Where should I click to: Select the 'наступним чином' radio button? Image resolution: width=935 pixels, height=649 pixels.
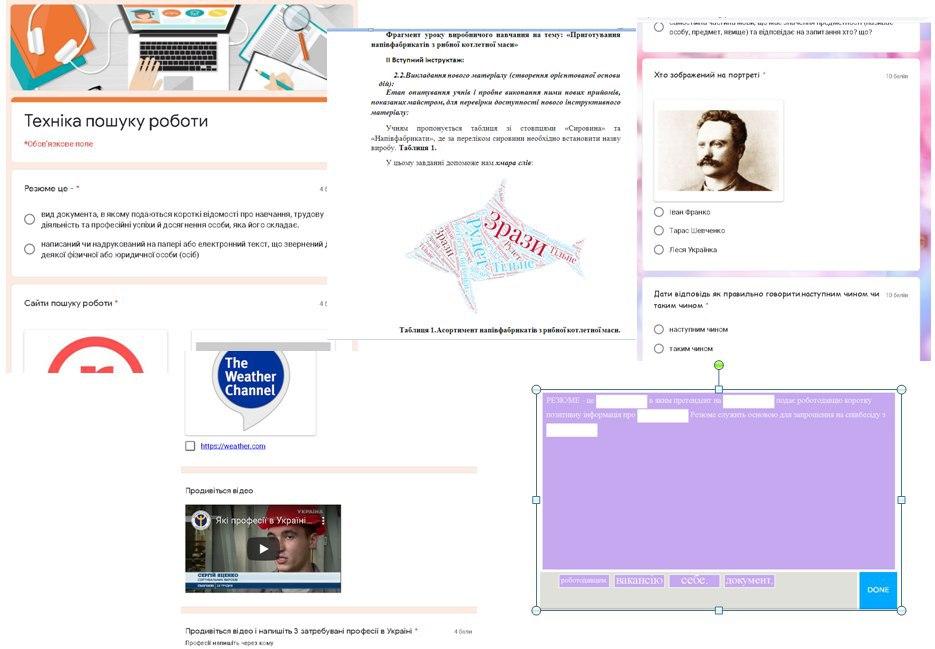(x=659, y=329)
